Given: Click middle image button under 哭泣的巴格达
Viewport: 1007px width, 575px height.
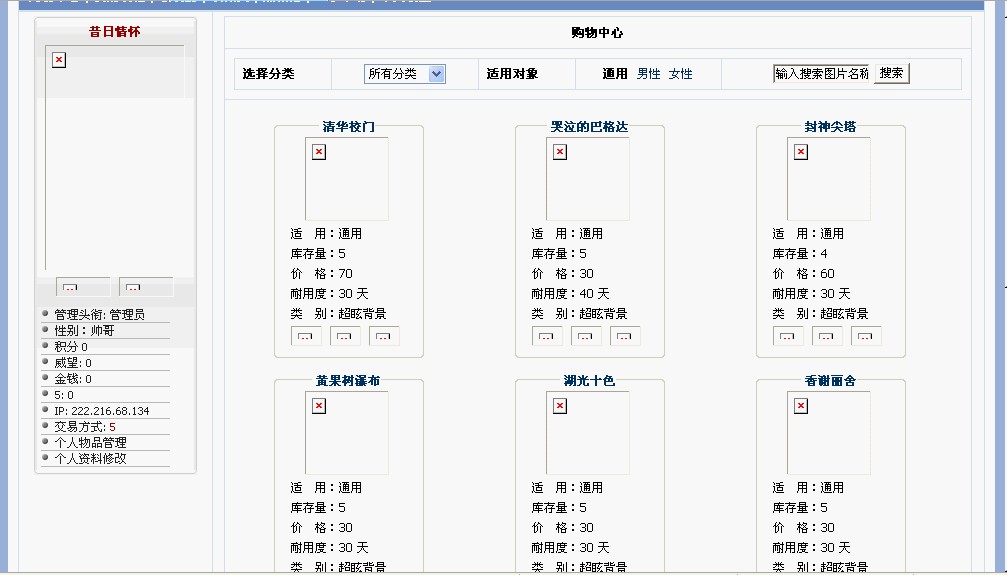Looking at the screenshot, I should click(586, 336).
